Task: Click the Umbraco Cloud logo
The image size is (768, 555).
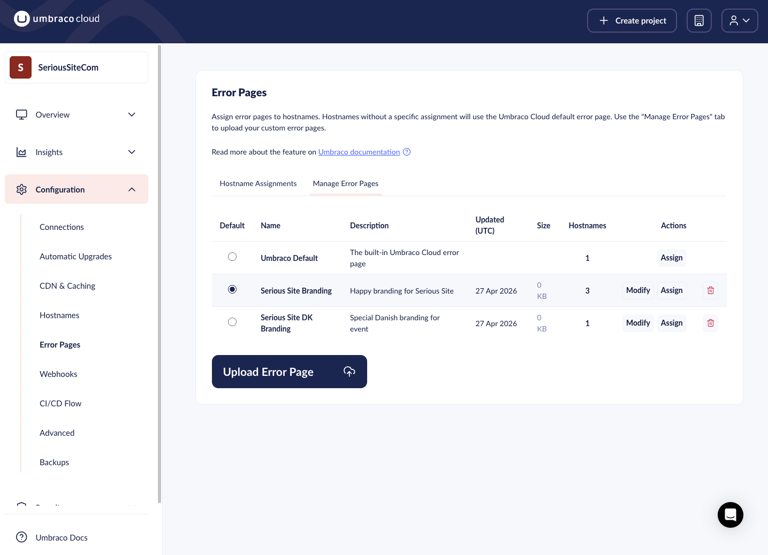Action: point(56,19)
